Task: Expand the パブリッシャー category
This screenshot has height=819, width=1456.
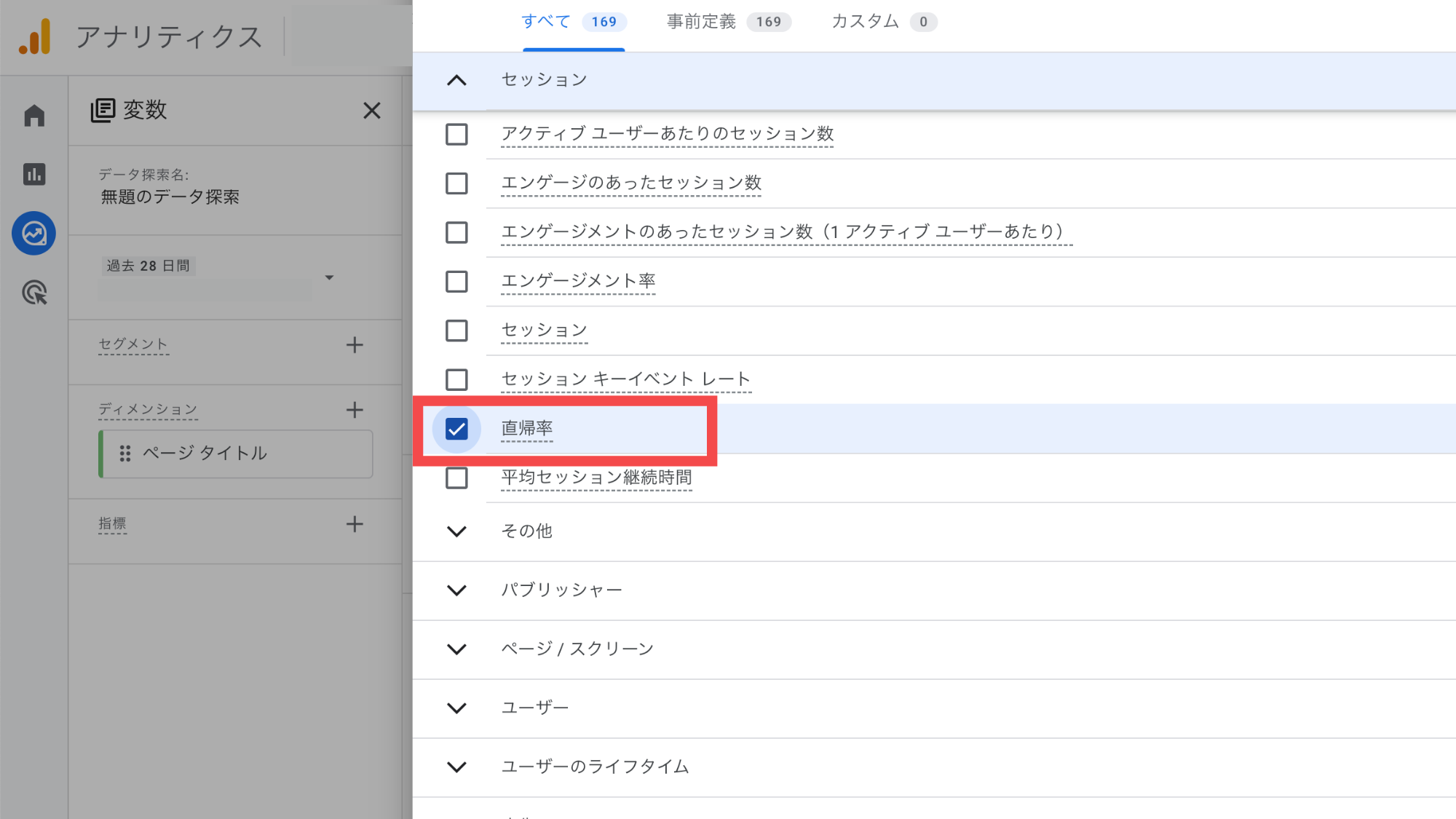Action: point(456,590)
